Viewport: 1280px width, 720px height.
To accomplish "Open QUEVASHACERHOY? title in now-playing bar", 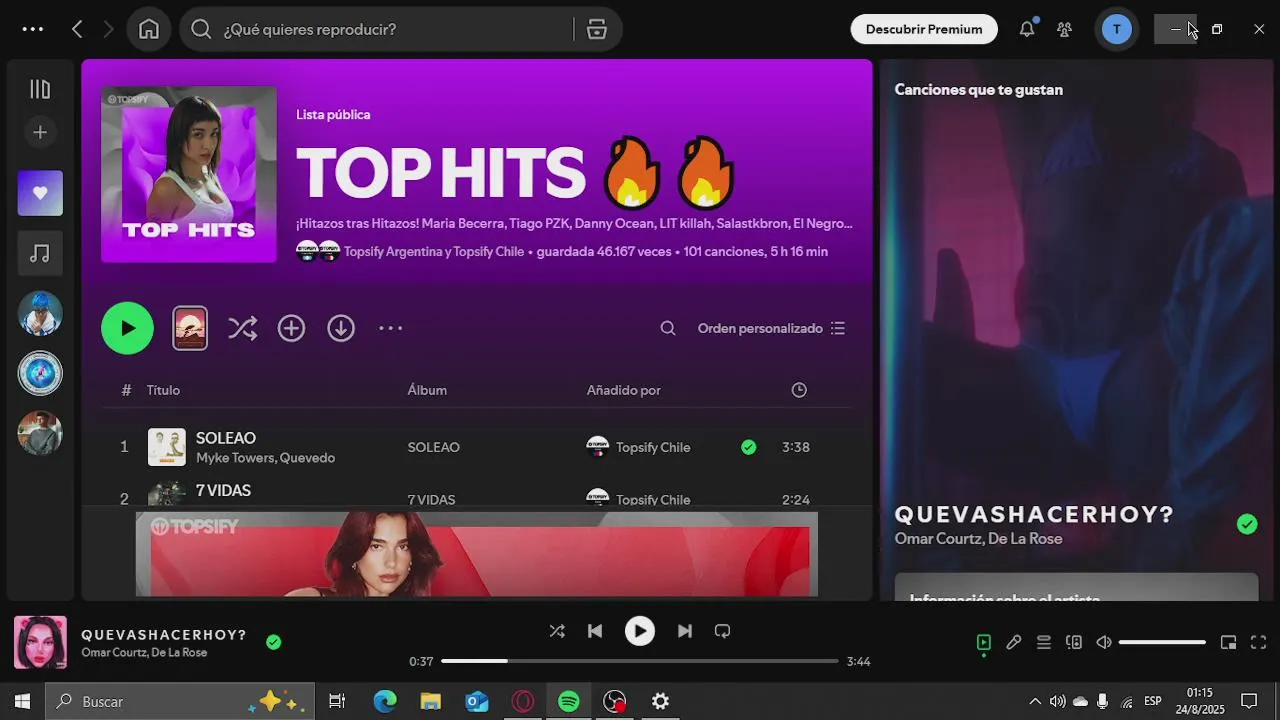I will pyautogui.click(x=164, y=635).
